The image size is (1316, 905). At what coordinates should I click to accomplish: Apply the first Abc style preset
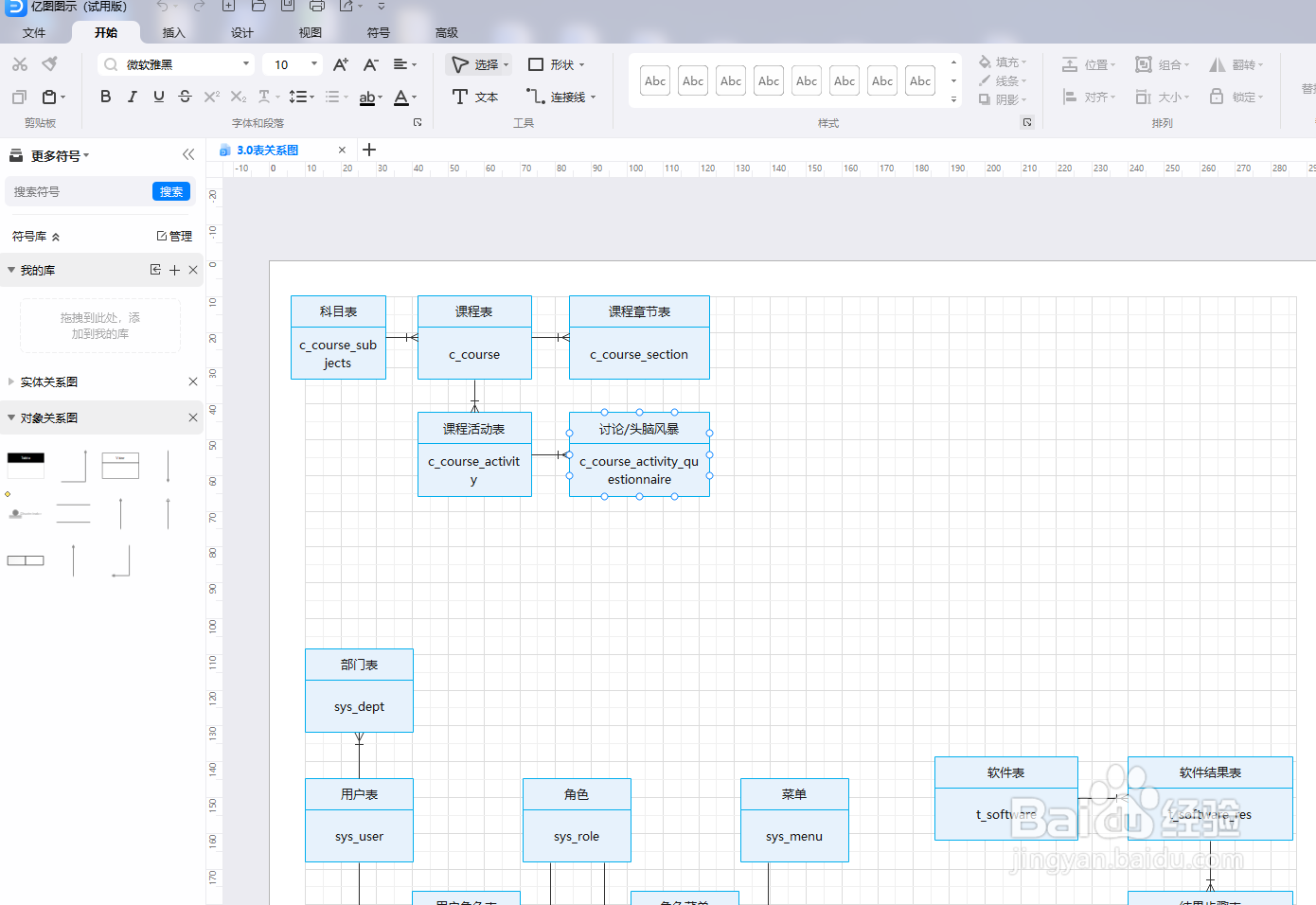pos(655,80)
